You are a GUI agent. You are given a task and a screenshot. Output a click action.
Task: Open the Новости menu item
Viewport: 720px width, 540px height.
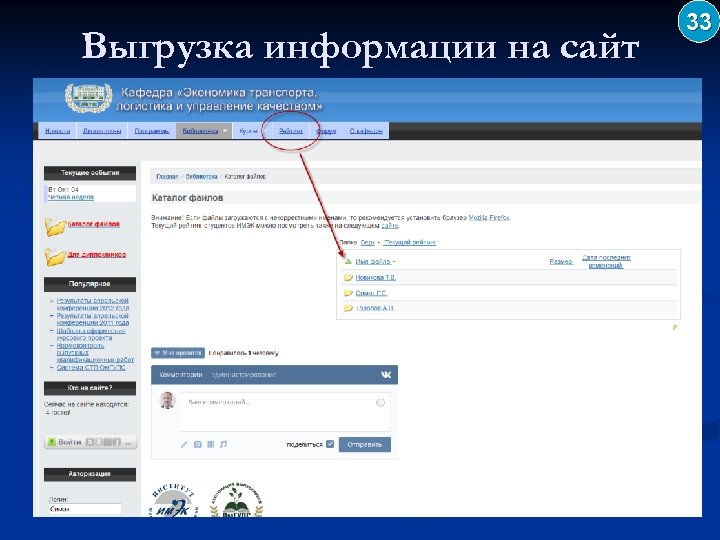(57, 131)
